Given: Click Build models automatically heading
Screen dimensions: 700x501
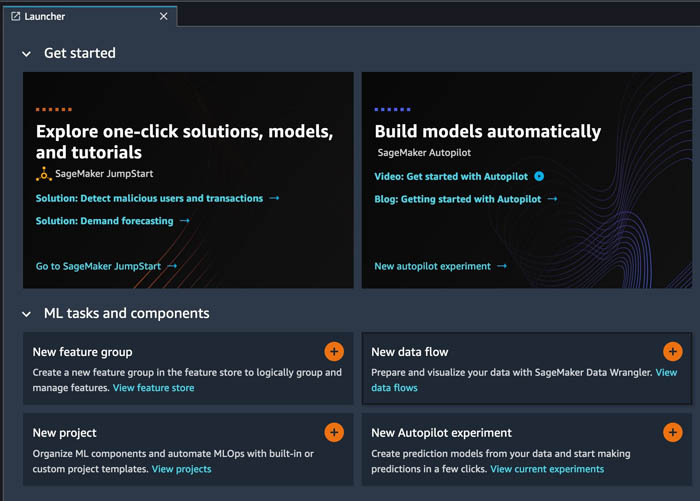Looking at the screenshot, I should (488, 131).
